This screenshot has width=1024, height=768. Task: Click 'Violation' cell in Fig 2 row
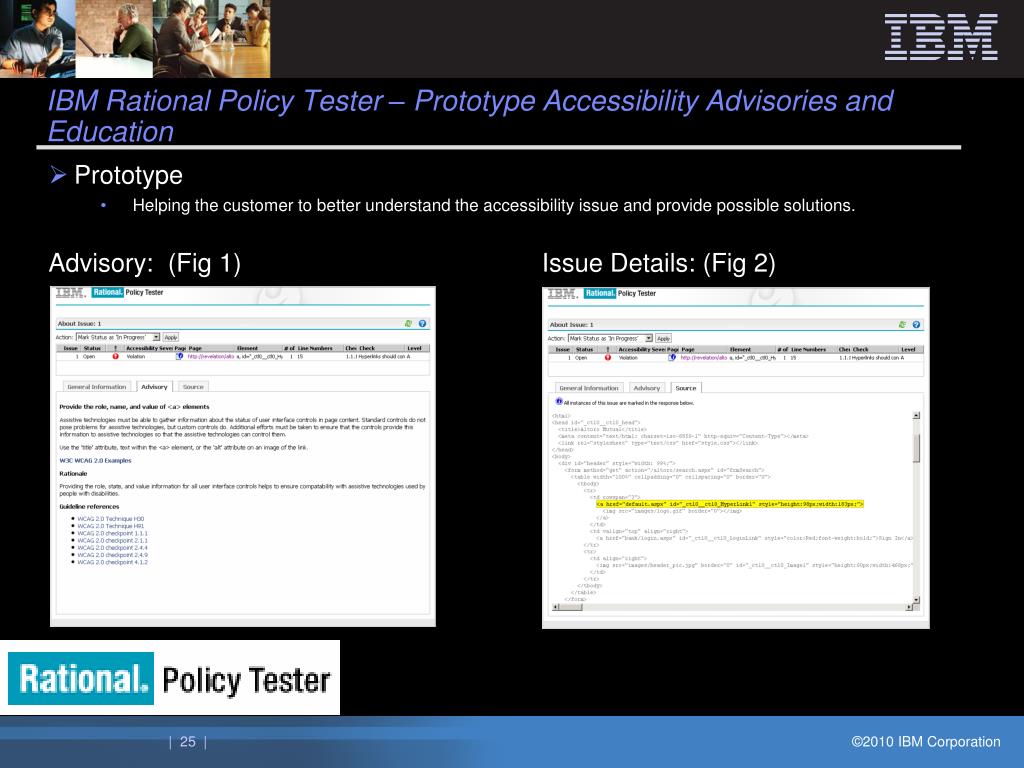click(628, 358)
